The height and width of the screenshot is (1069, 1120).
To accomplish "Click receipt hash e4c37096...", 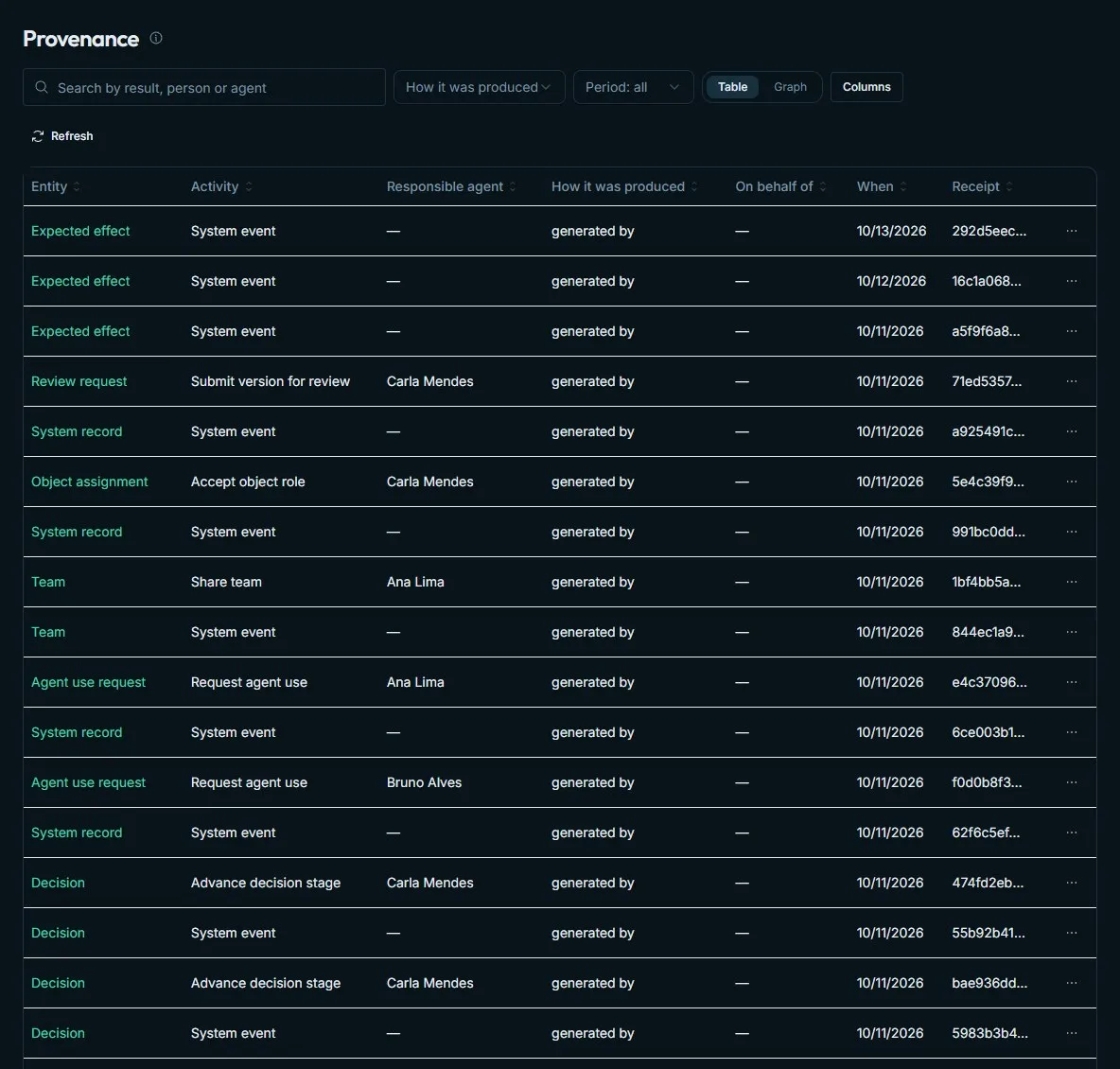I will pyautogui.click(x=989, y=682).
